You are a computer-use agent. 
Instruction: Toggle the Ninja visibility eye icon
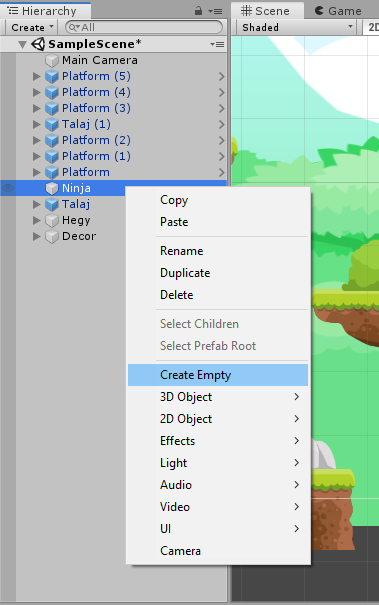(8, 188)
